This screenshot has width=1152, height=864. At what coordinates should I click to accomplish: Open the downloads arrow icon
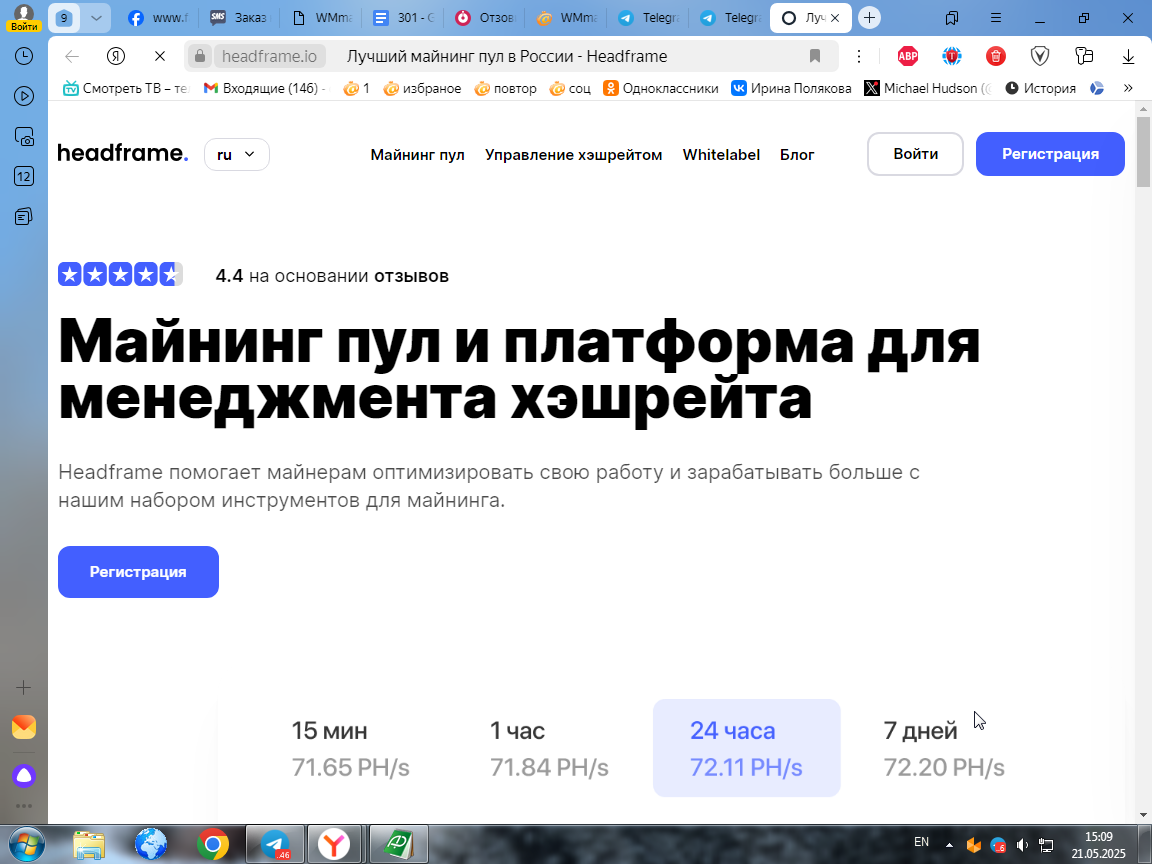point(1128,57)
